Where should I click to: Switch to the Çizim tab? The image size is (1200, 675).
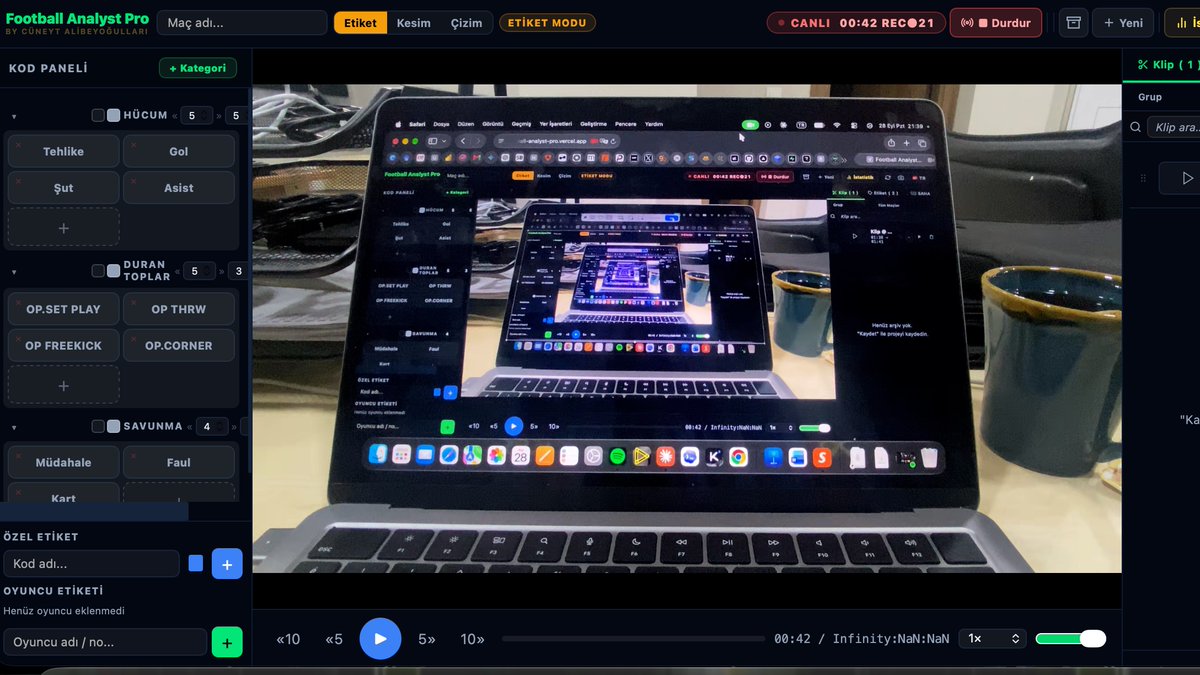click(x=467, y=23)
